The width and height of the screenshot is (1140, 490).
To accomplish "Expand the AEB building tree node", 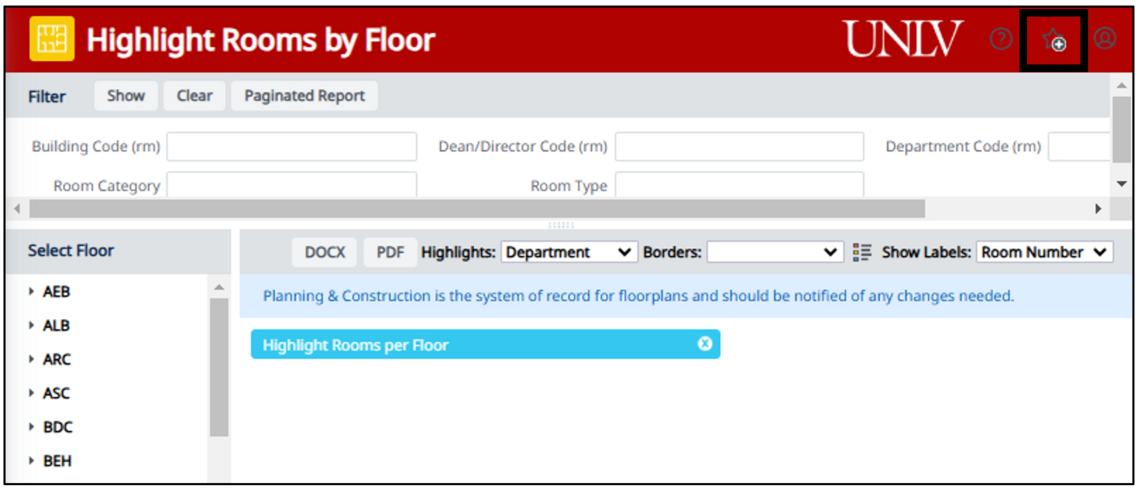I will click(32, 292).
